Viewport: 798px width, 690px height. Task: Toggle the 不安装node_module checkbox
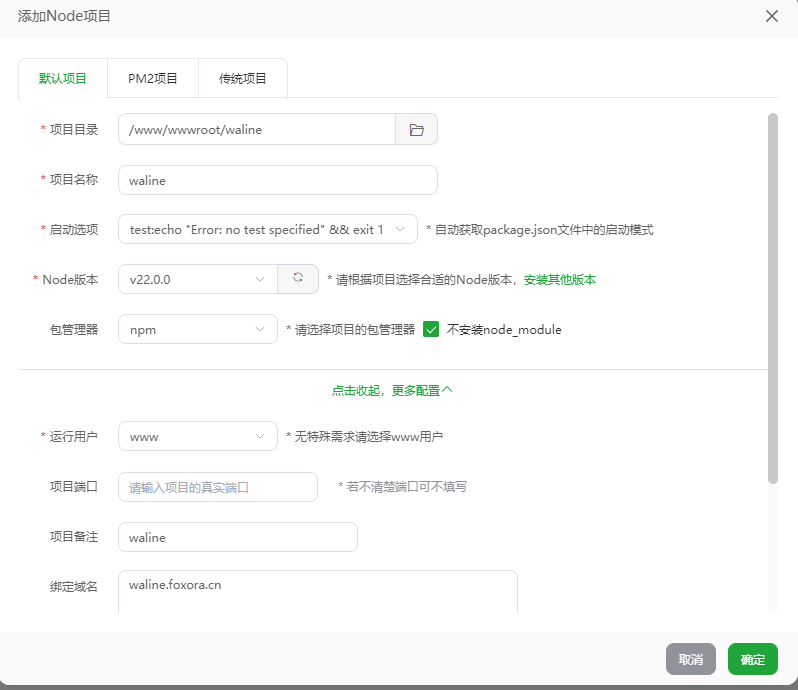[432, 329]
